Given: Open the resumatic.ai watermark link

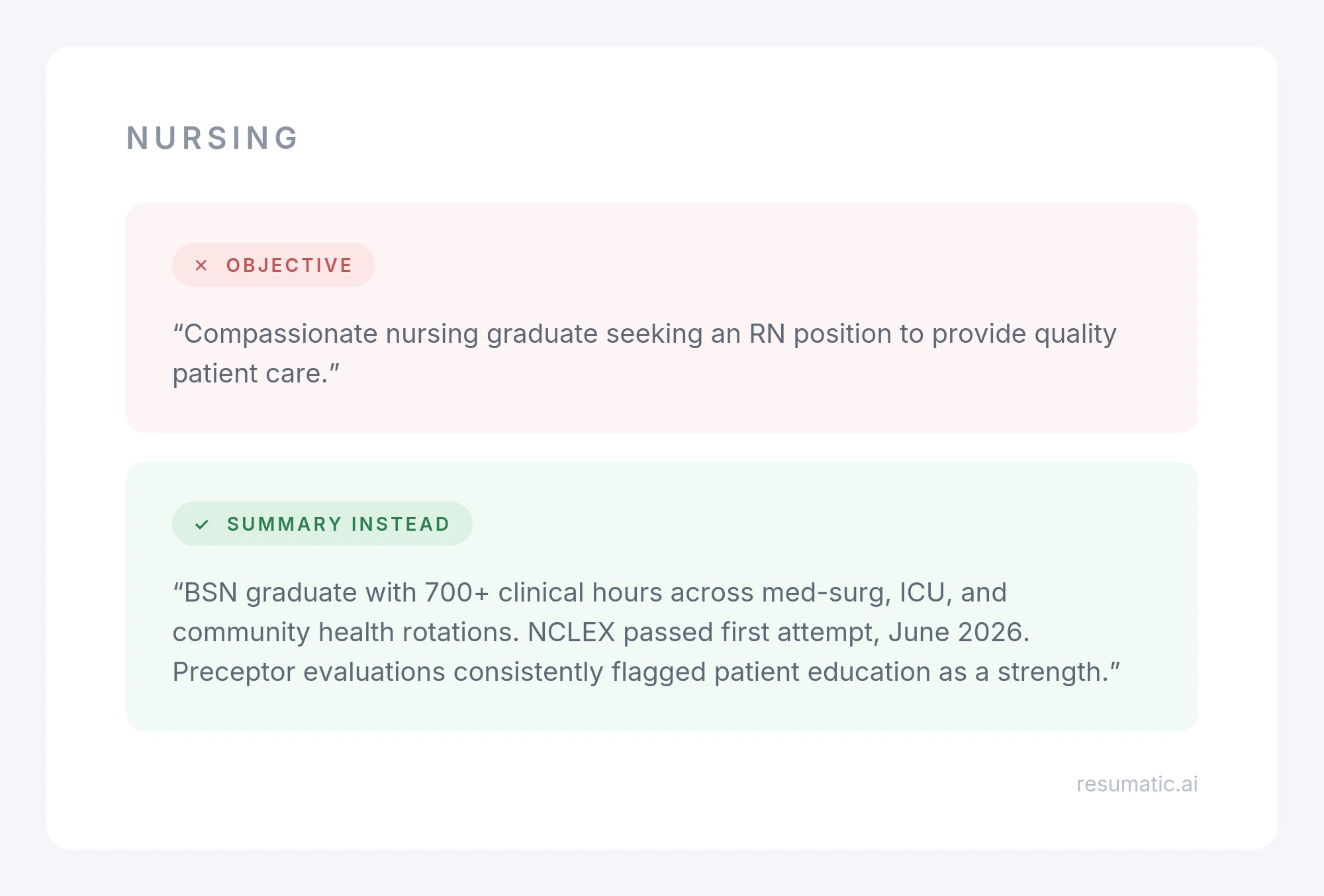Looking at the screenshot, I should [1137, 784].
